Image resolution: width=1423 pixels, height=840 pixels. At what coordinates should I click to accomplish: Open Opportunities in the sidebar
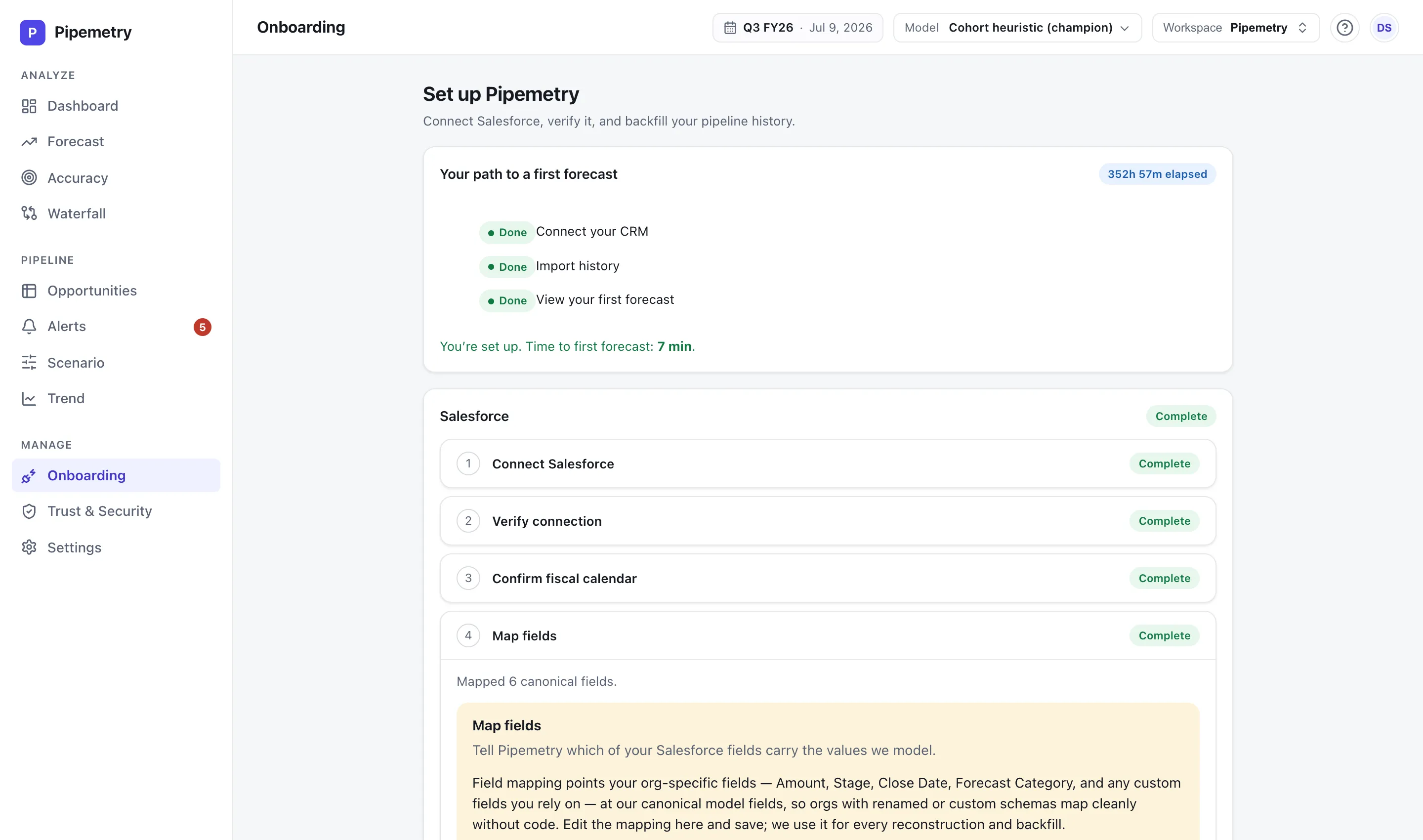116,291
